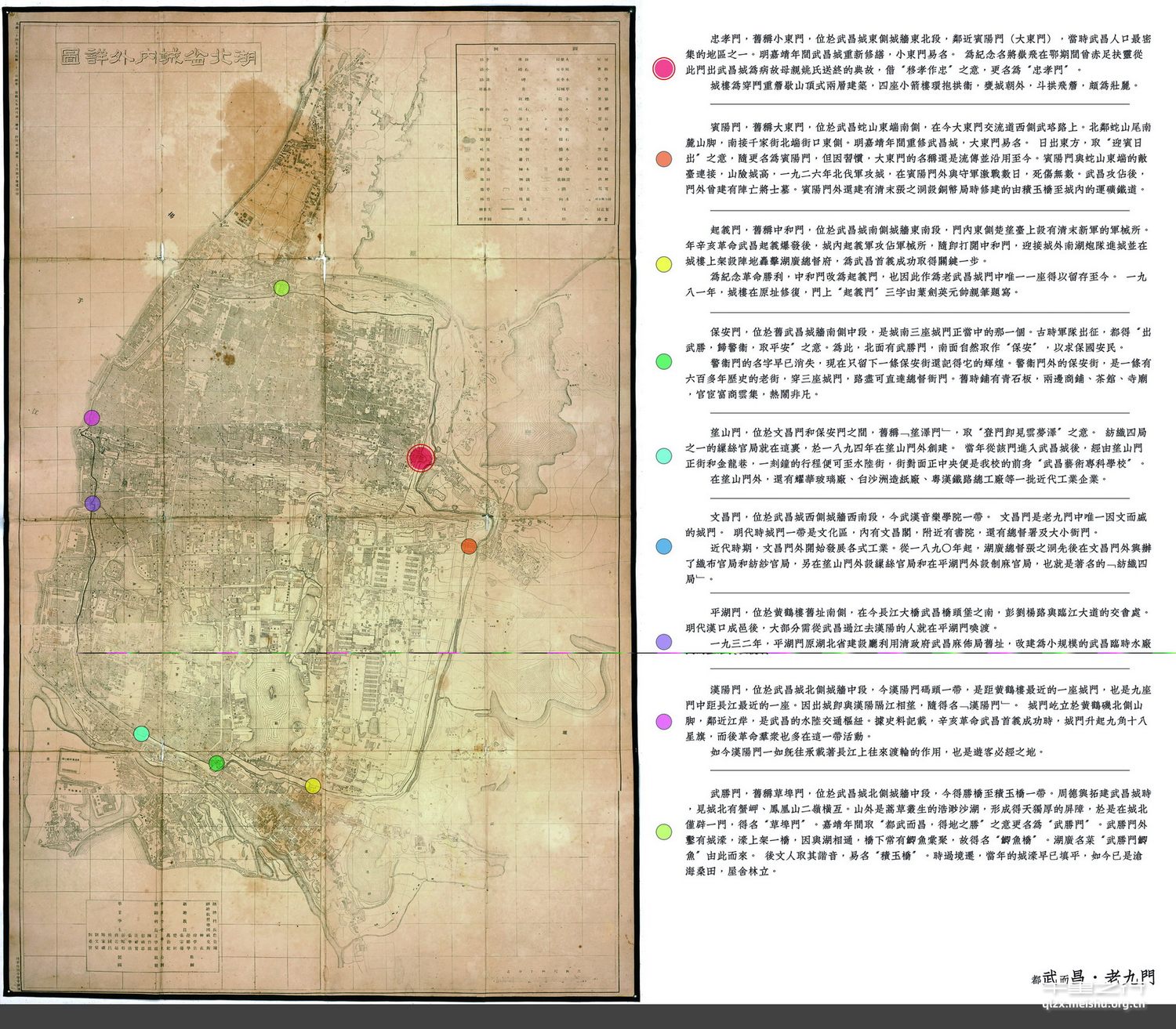Click the yellow legend dot beside 起義門
Viewport: 1176px width, 1029px height.
663,264
